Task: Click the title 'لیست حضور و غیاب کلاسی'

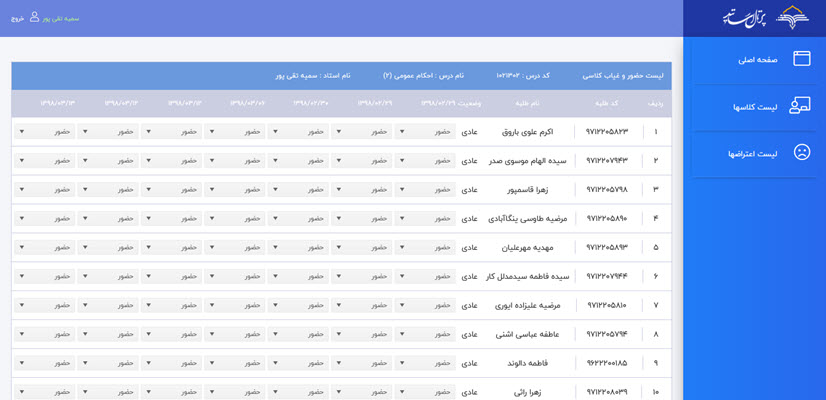Action: point(623,76)
